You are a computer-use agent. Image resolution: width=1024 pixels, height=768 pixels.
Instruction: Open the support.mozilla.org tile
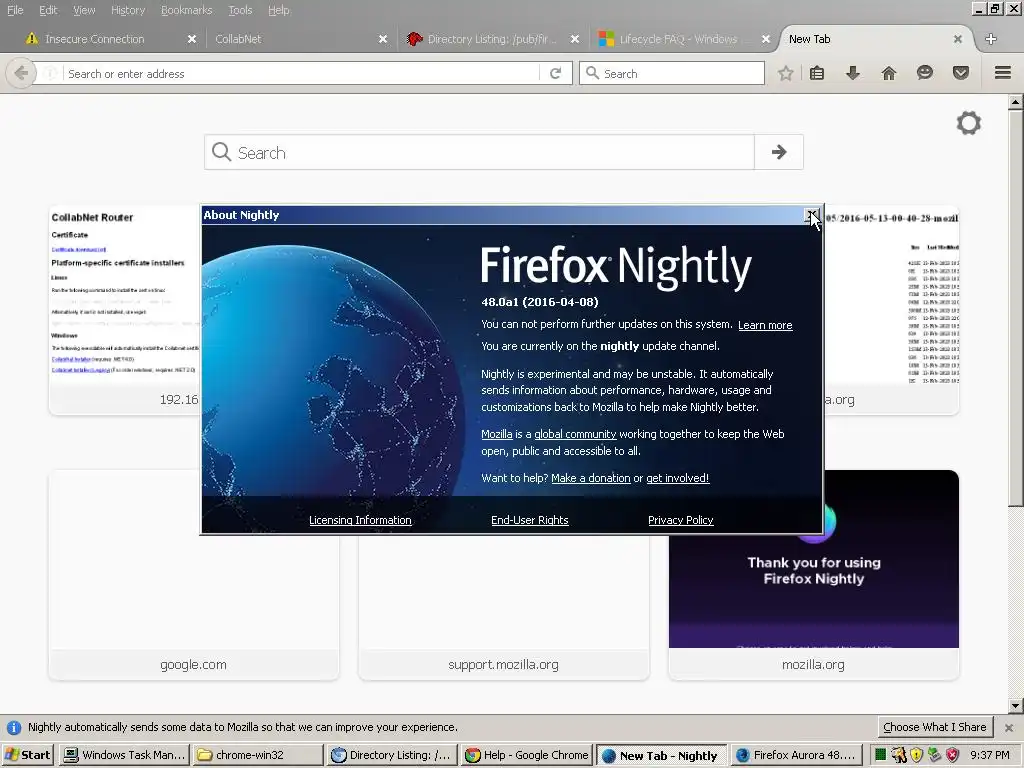(x=504, y=607)
